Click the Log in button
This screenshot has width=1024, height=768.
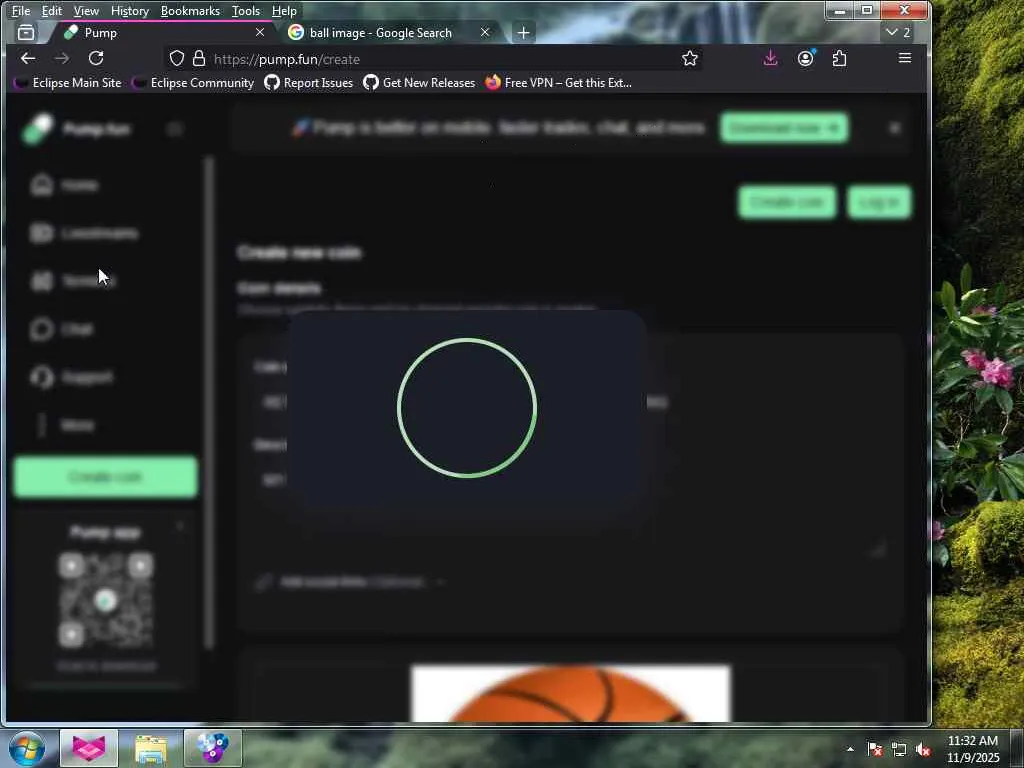click(x=879, y=202)
